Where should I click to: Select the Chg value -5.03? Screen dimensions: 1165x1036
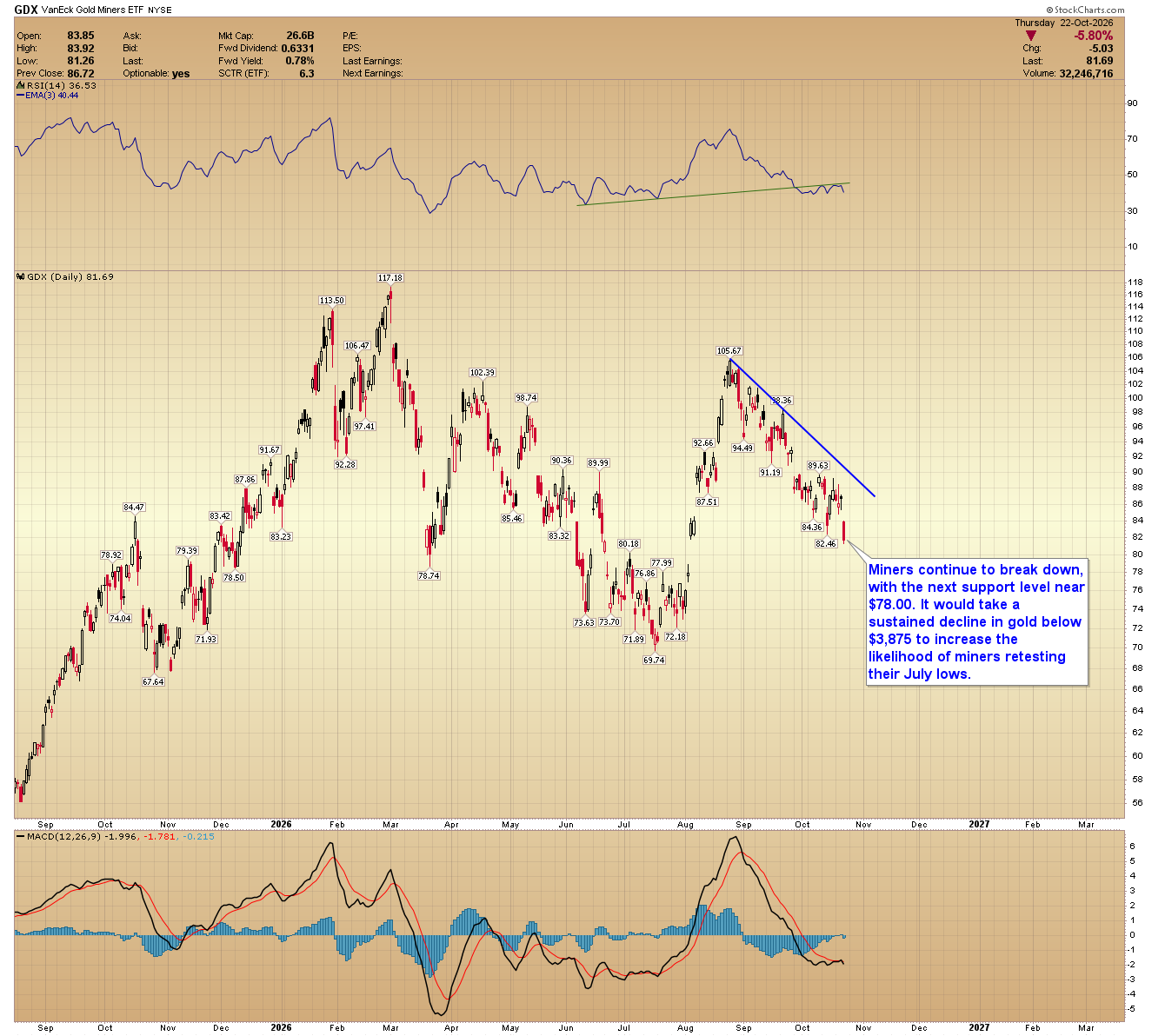(1102, 49)
